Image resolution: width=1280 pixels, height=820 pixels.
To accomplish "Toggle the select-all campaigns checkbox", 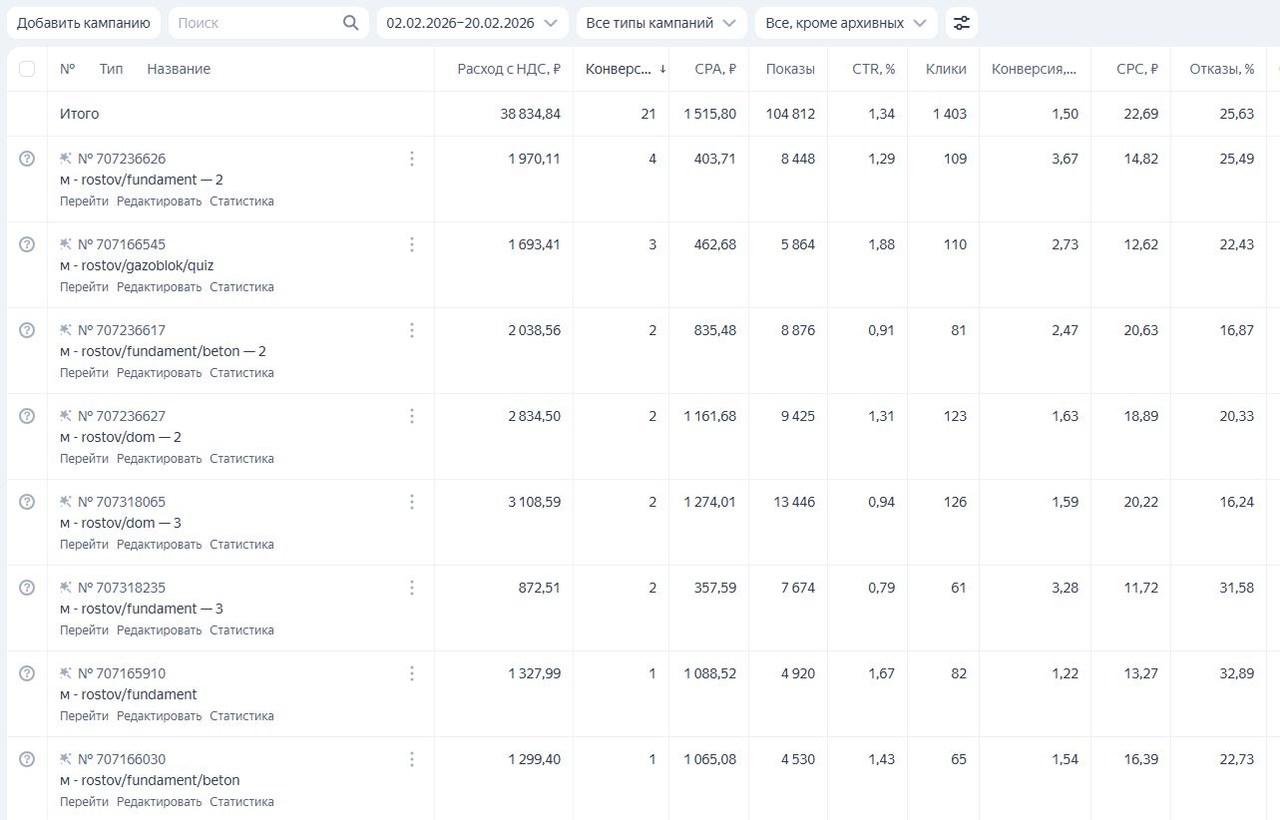I will [27, 69].
